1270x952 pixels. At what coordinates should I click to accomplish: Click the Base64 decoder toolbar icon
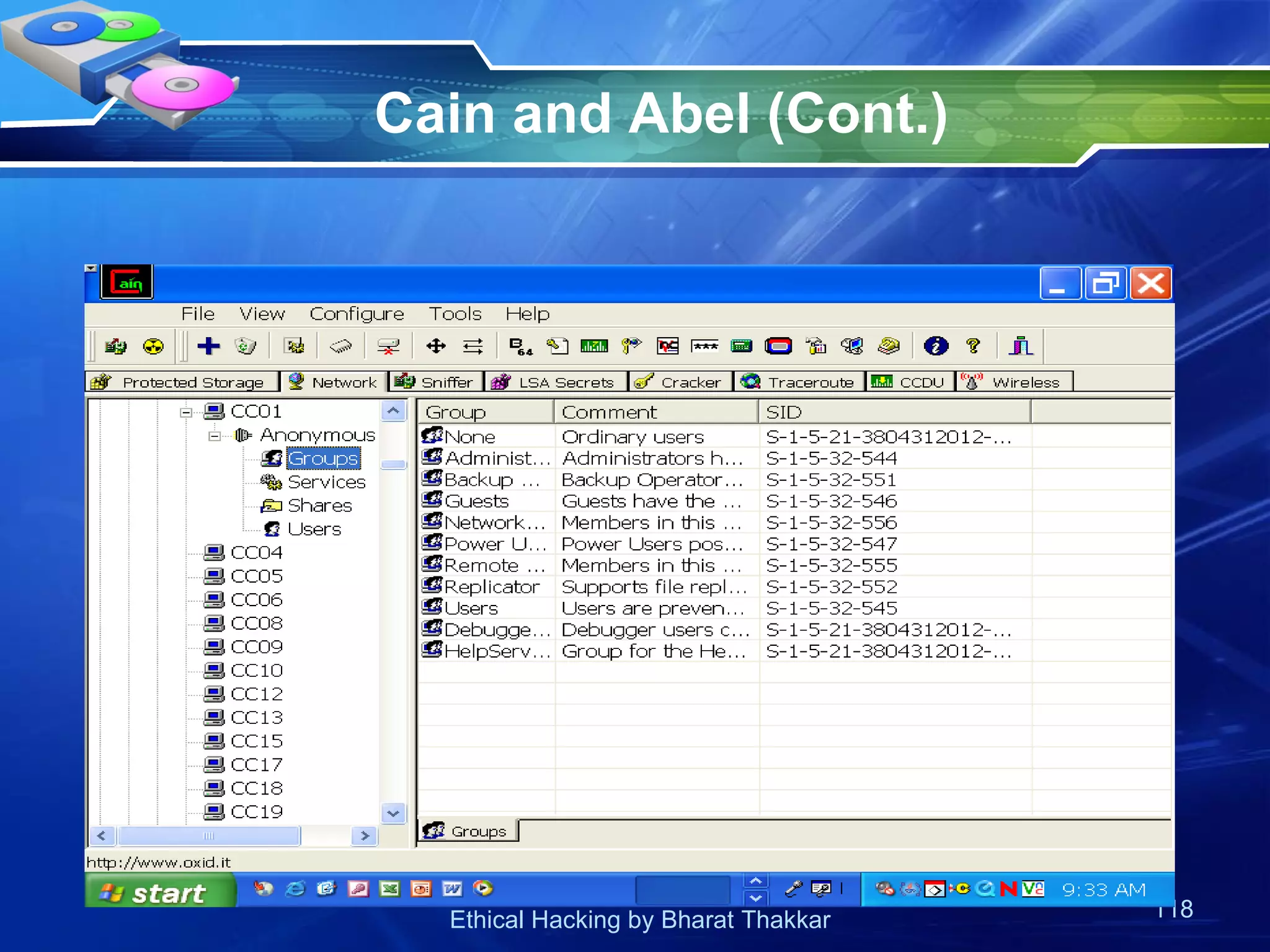[520, 346]
